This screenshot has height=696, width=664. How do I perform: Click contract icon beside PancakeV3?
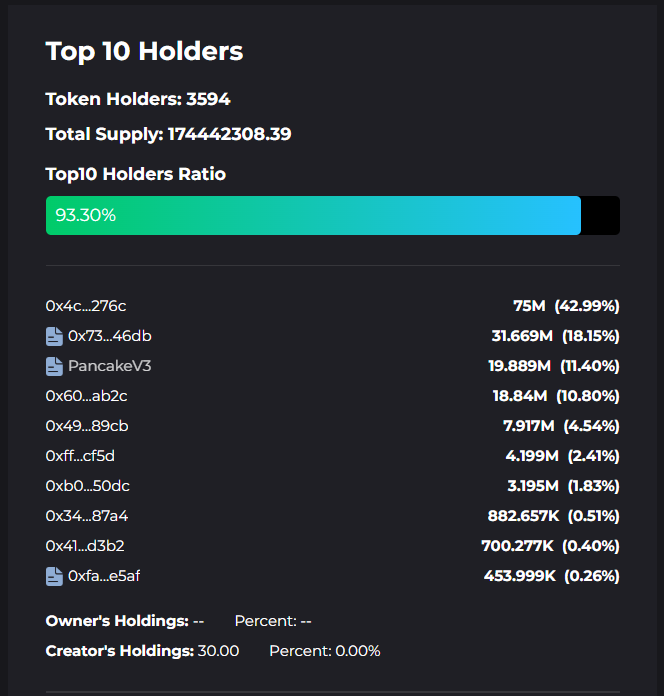[54, 366]
